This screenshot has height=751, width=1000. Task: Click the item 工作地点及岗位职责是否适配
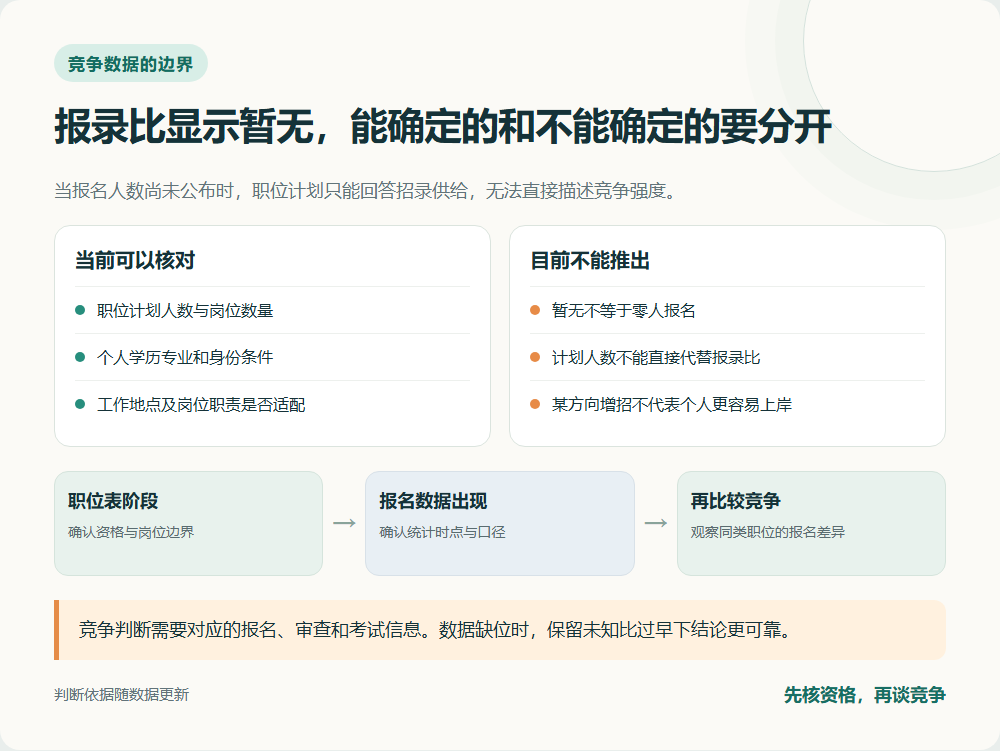pos(201,404)
